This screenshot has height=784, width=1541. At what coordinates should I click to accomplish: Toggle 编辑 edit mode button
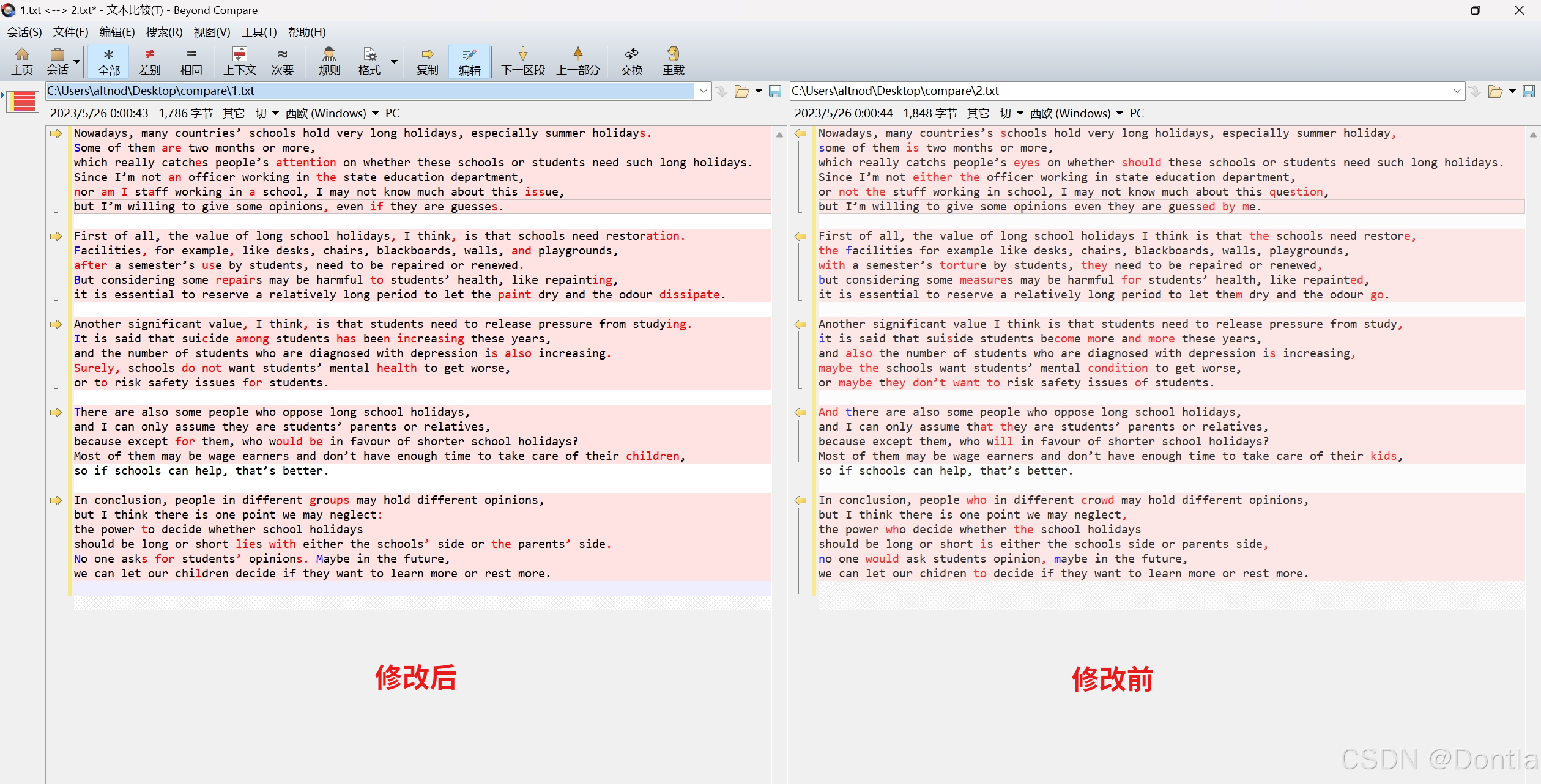(469, 61)
